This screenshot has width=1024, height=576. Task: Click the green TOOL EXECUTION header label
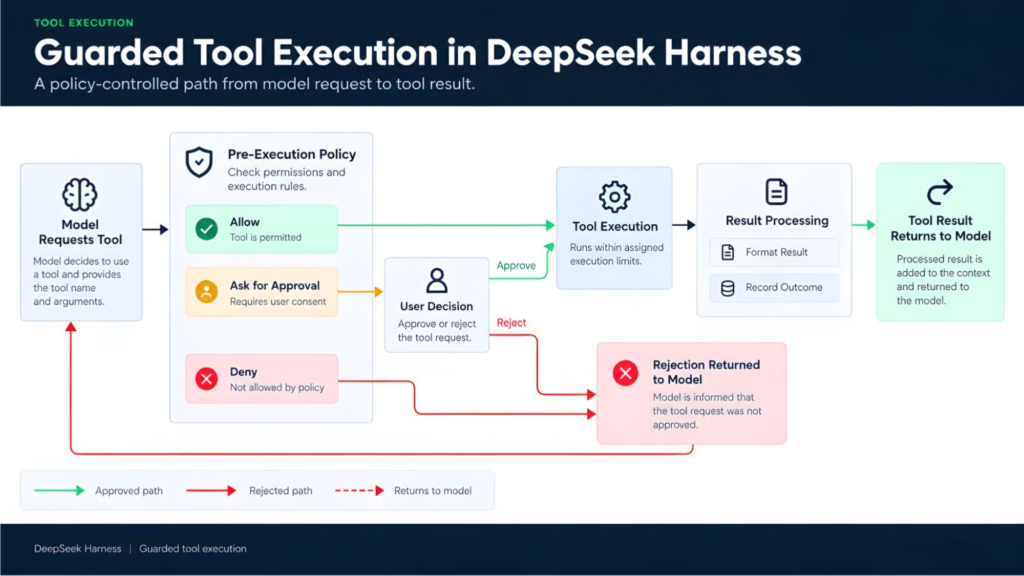pos(84,23)
